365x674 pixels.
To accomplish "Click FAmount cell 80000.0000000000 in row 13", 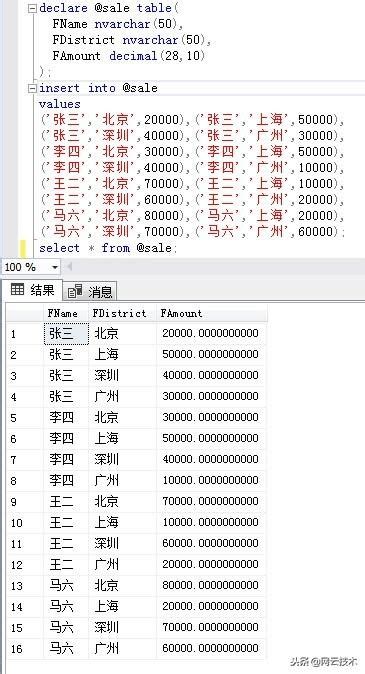I will (x=212, y=585).
